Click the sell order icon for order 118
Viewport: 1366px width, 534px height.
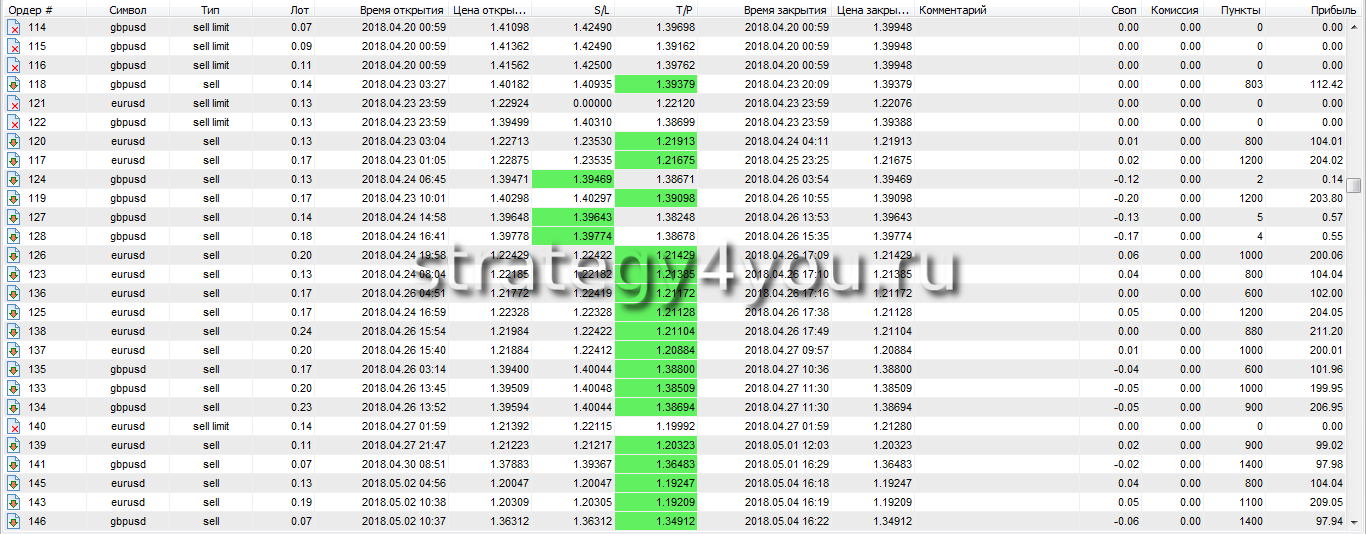(14, 85)
